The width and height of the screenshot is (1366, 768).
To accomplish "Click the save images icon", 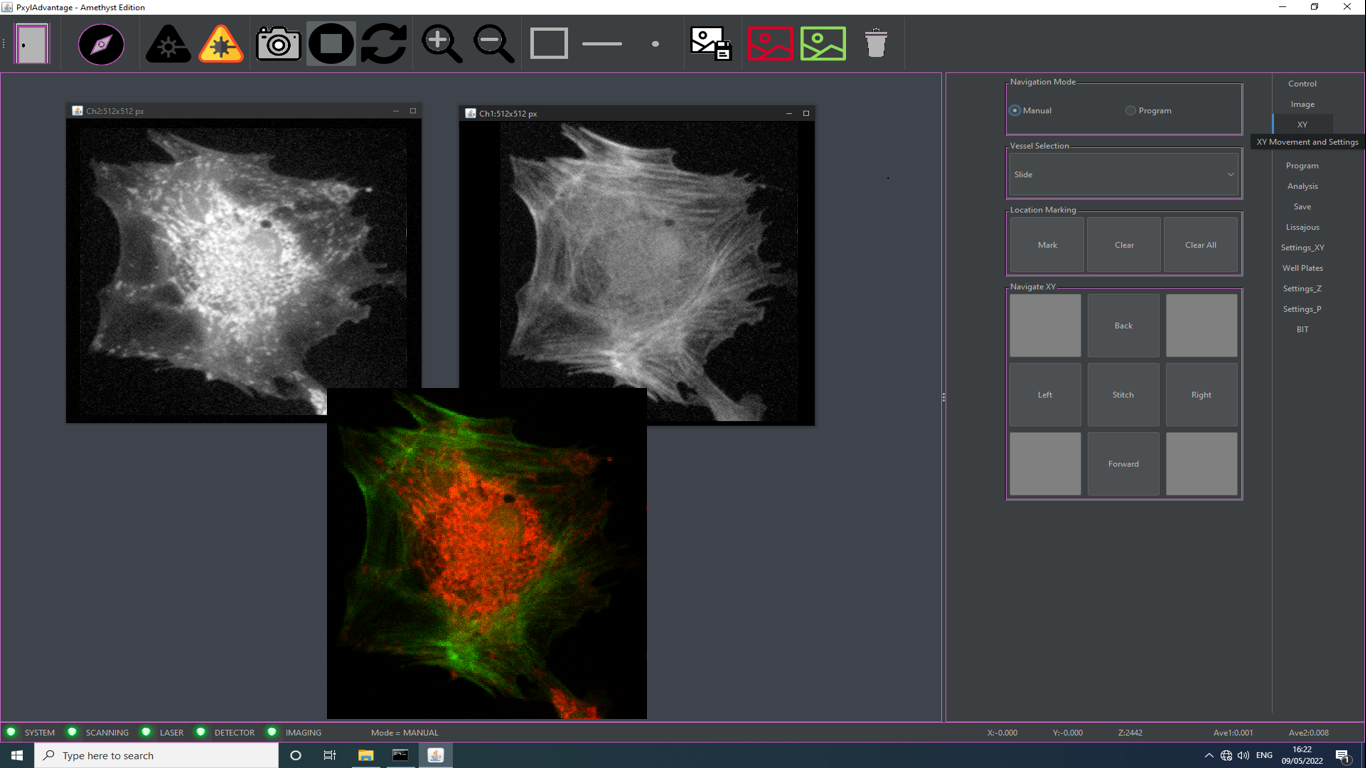I will (711, 44).
